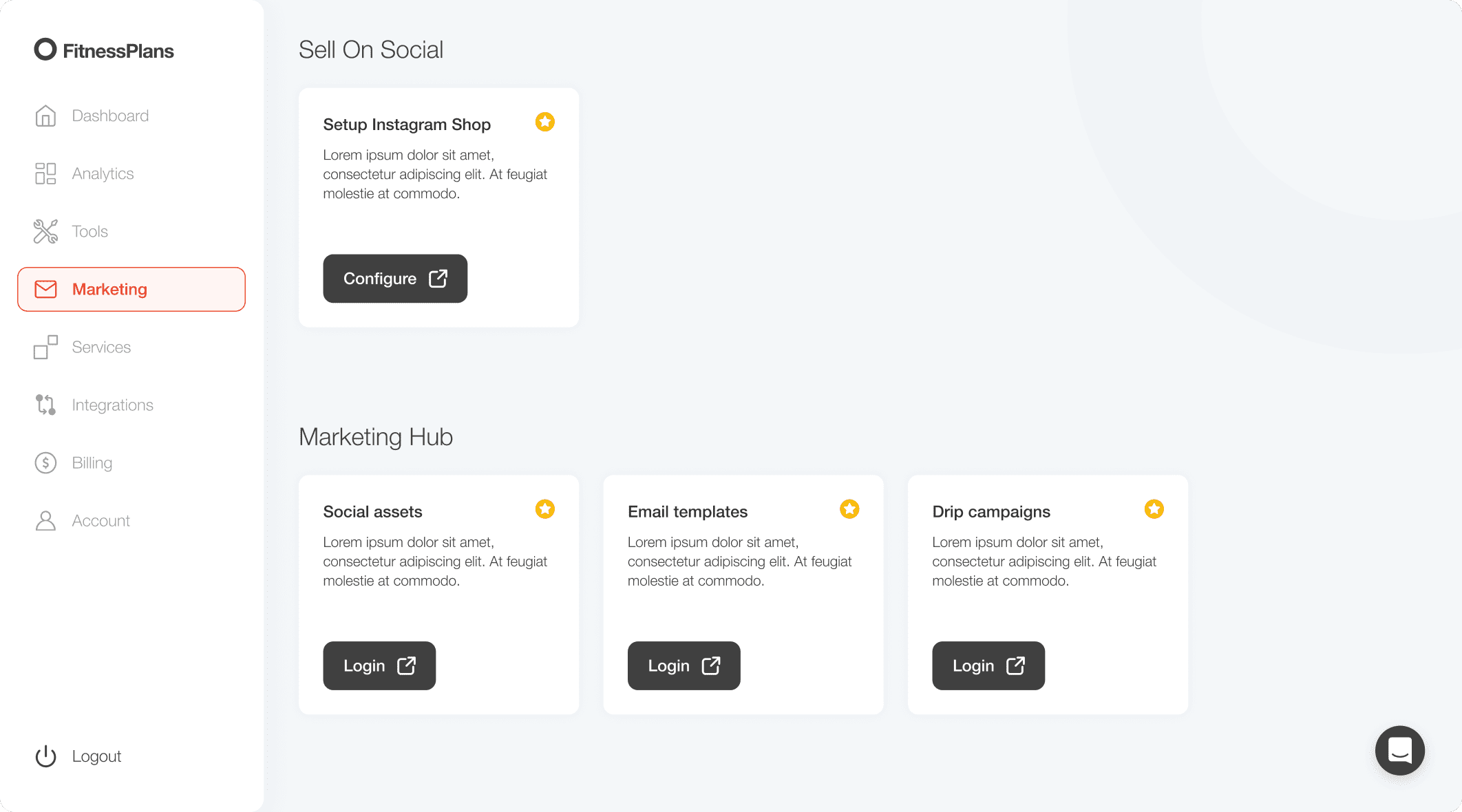Screen dimensions: 1462x812
Task: Open the chat support bubble icon
Action: click(1399, 750)
